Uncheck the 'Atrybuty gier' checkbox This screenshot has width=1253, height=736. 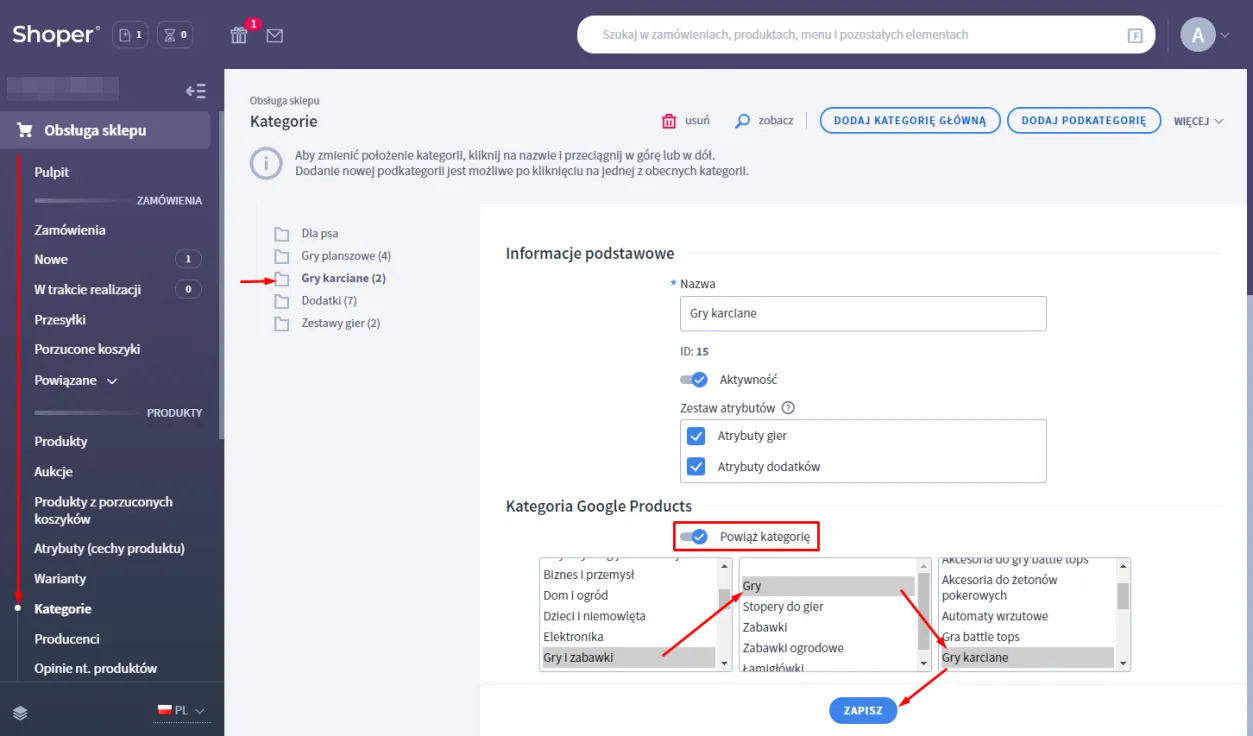(x=696, y=436)
